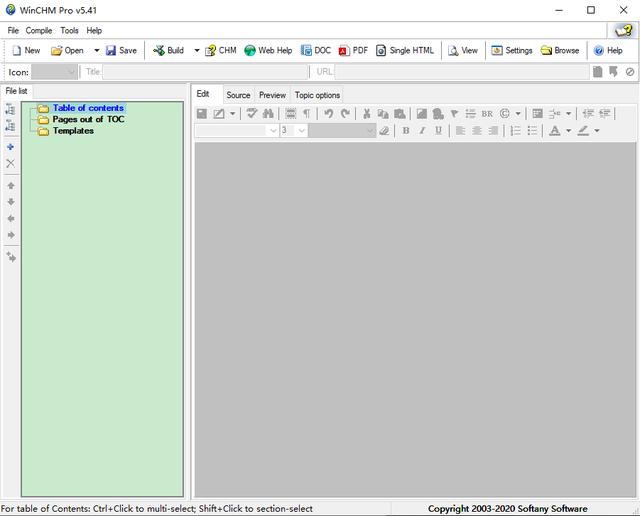Click the second collapse-tree icon in sidebar
Viewport: 640px width, 516px height.
[11, 125]
